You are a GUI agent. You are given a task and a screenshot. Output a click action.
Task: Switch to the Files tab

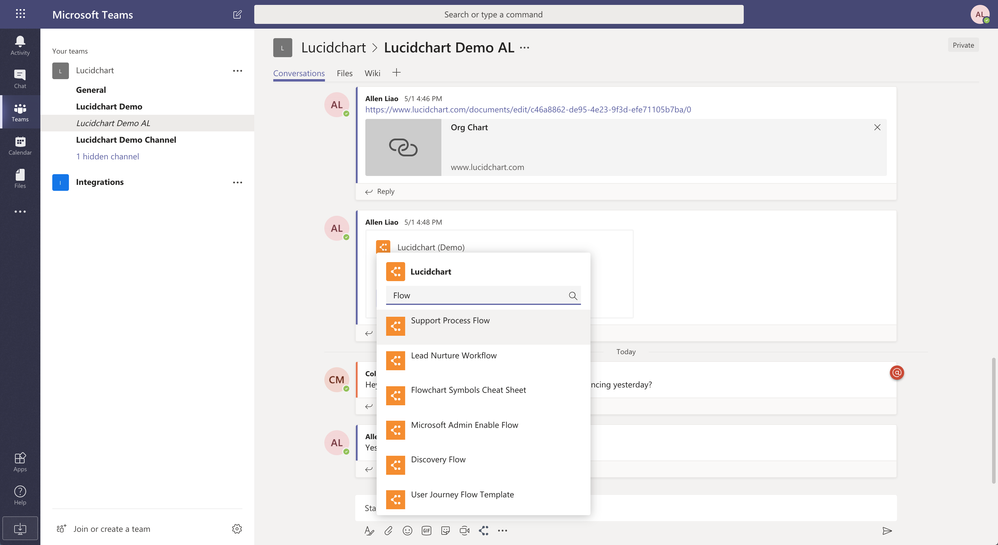click(x=344, y=73)
